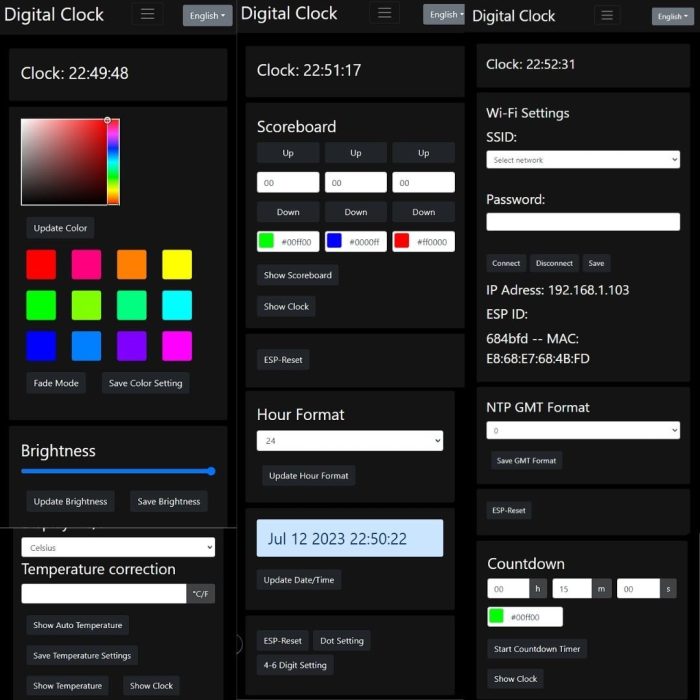Click the Connect Wi-Fi button

tap(506, 263)
